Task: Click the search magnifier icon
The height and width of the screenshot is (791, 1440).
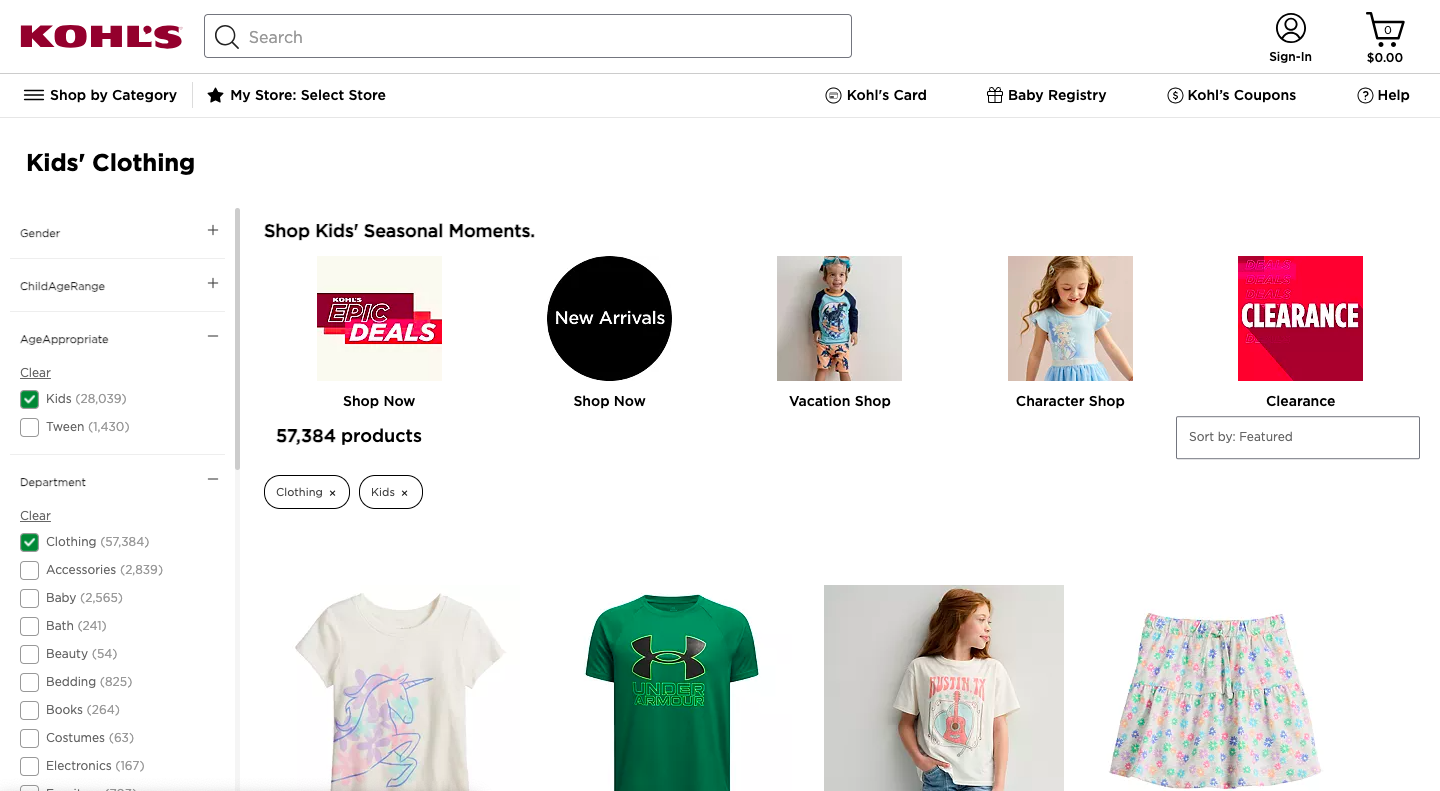Action: click(x=227, y=37)
